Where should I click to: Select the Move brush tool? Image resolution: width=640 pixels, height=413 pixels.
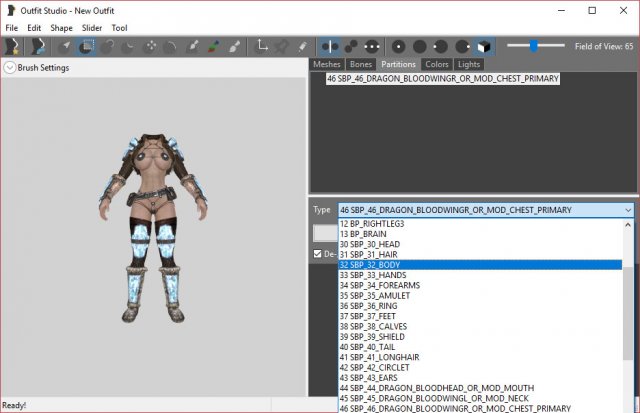coord(150,46)
